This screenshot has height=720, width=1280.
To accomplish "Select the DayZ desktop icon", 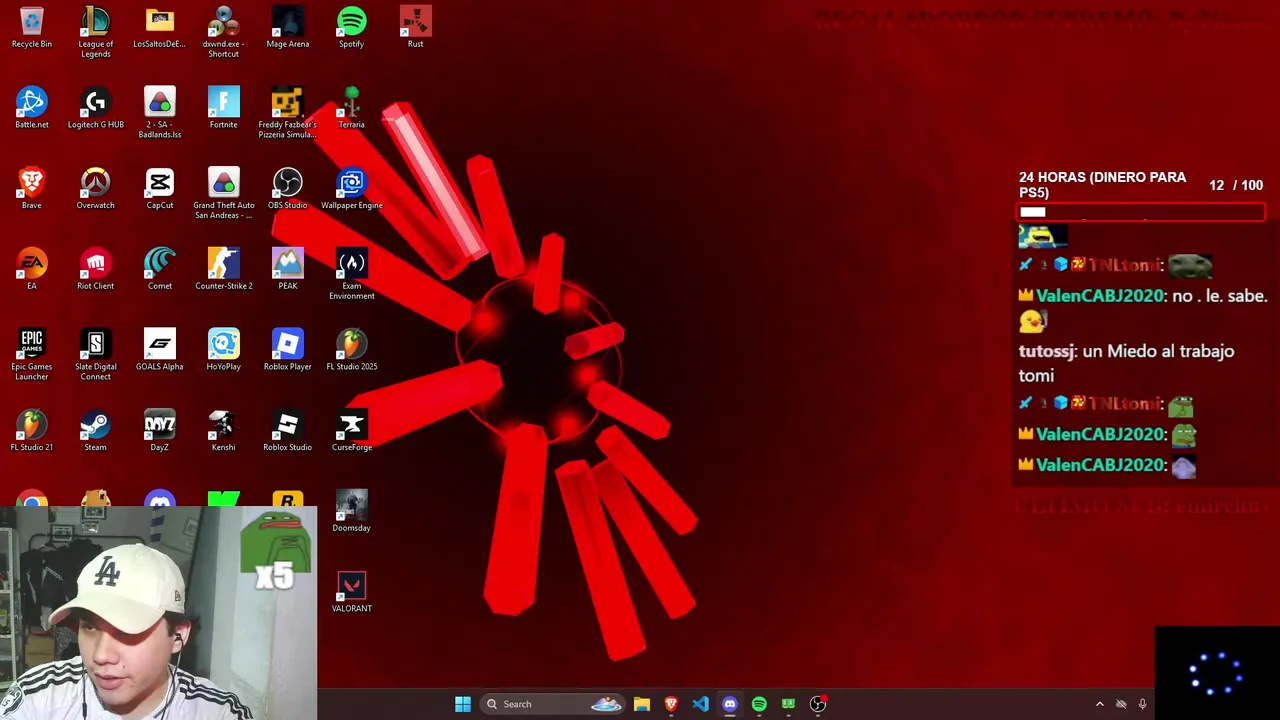I will [160, 431].
